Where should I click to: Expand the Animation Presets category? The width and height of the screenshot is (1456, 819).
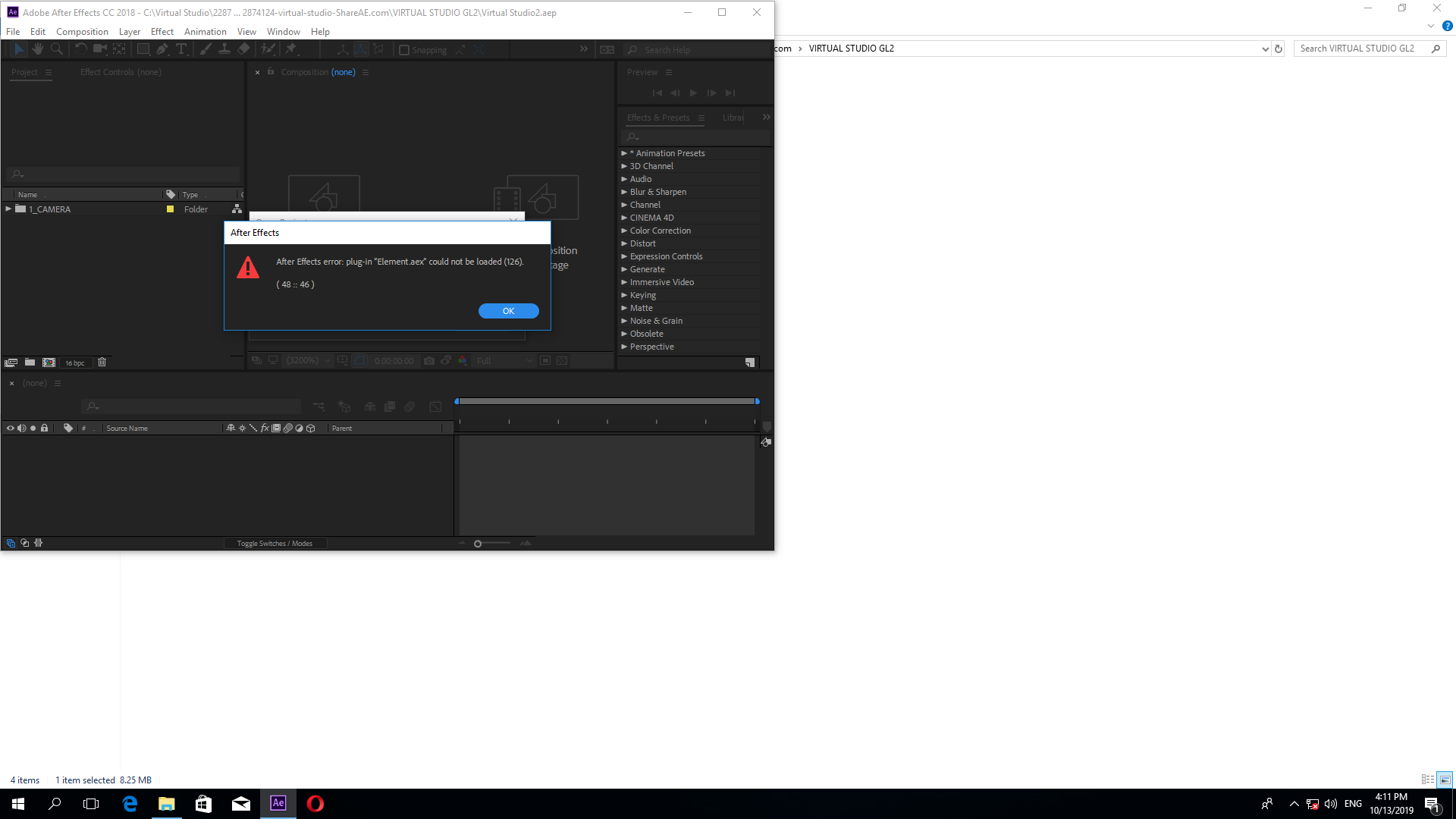[x=625, y=153]
